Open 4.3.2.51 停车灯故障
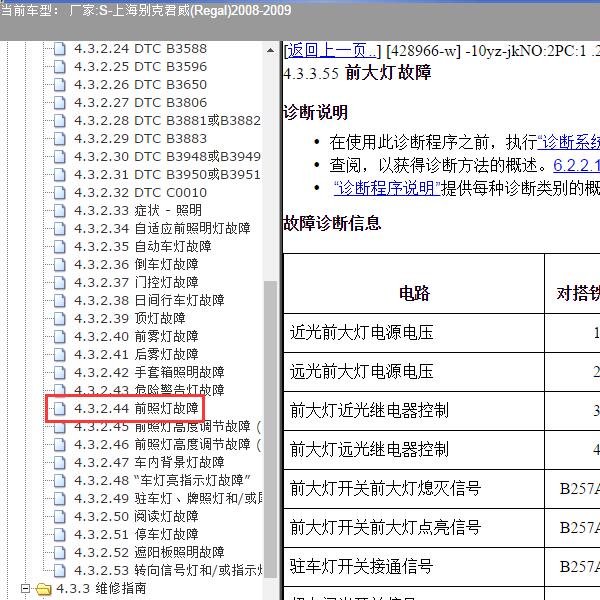This screenshot has width=600, height=600. pyautogui.click(x=136, y=535)
